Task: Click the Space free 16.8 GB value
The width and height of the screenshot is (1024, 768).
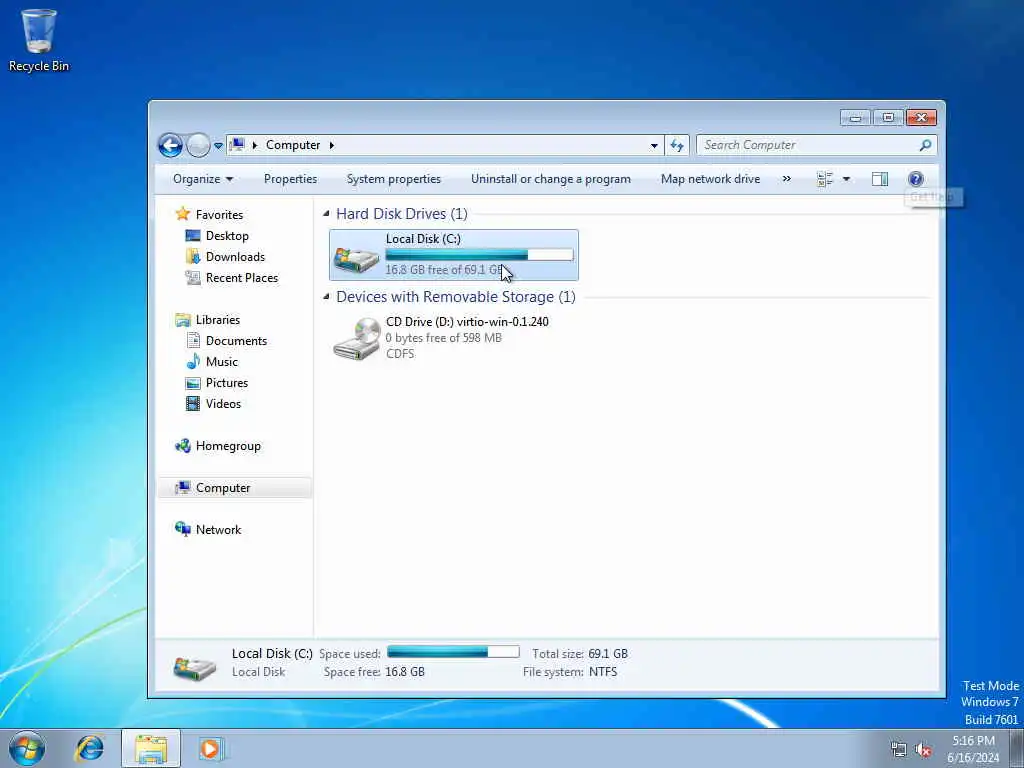Action: pos(405,672)
